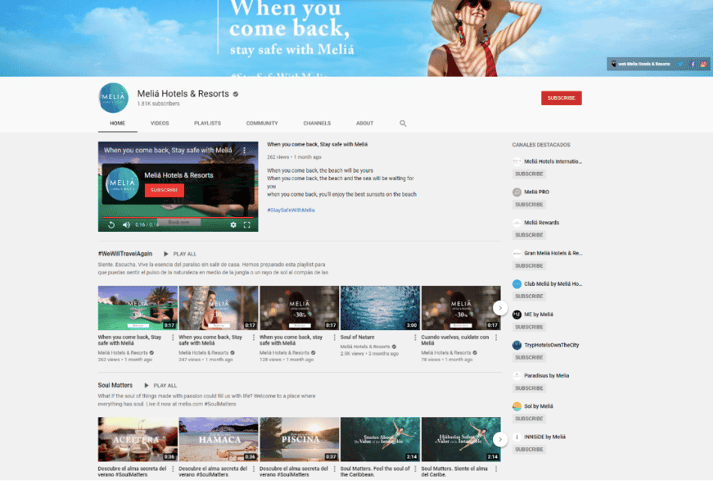This screenshot has width=713, height=481.
Task: Open options for first 'When you come back' video
Action: (173, 337)
